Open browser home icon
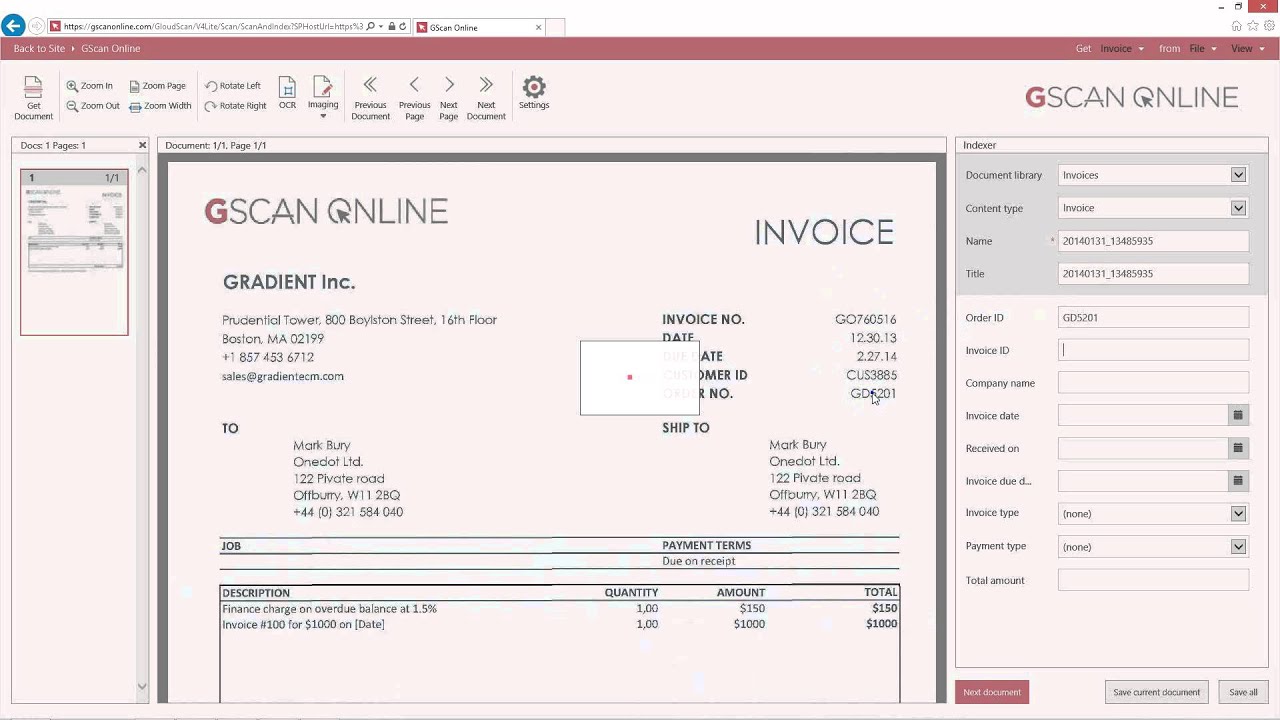The width and height of the screenshot is (1280, 720). coord(1237,26)
